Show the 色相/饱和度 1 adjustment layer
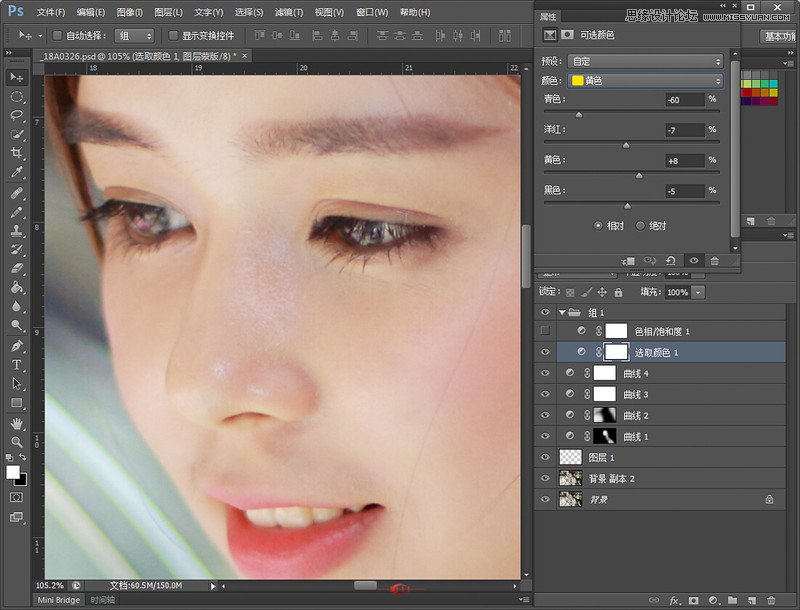 544,330
